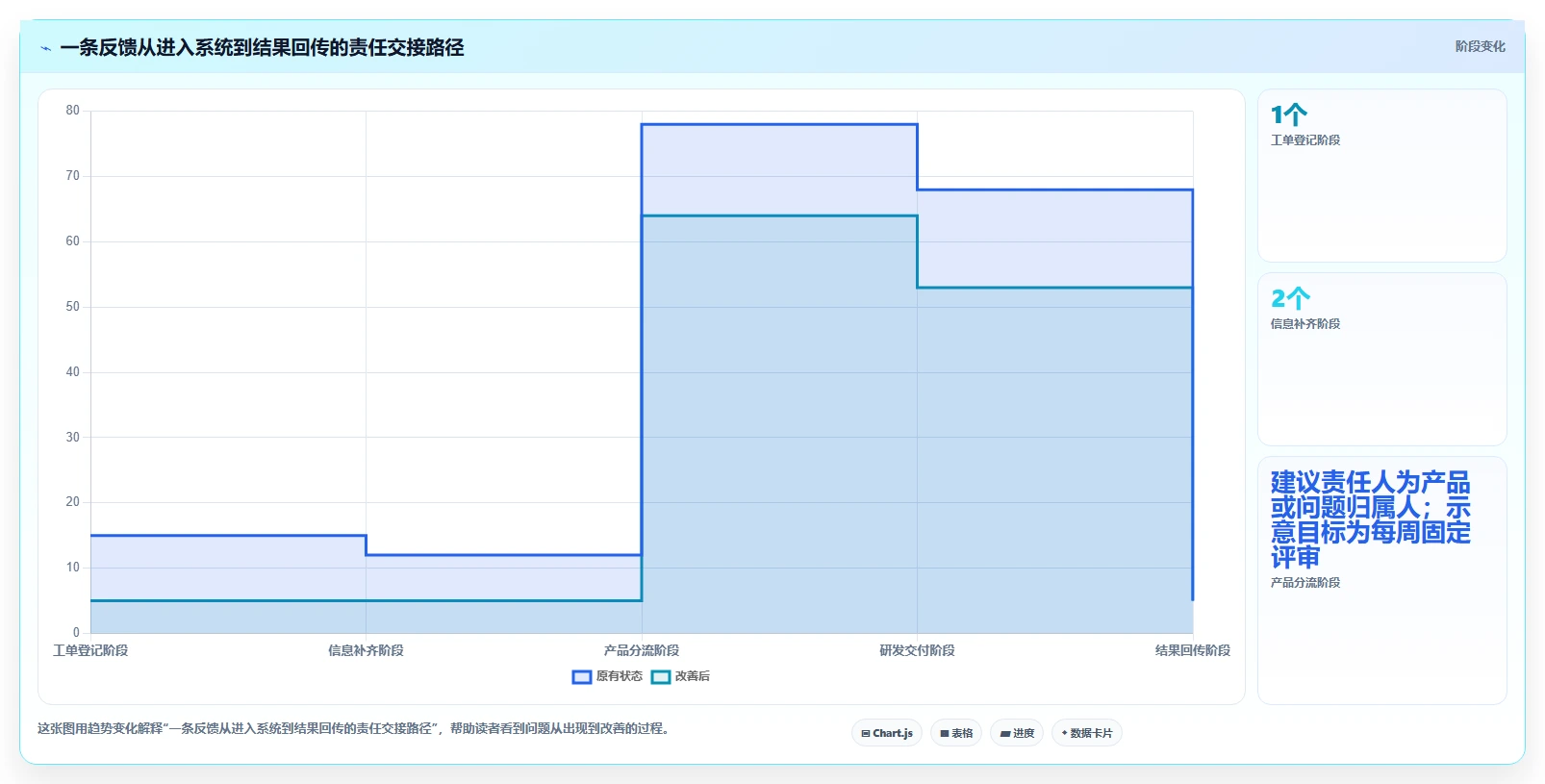The height and width of the screenshot is (784, 1545).
Task: Click the 信息补齐阶段 x-axis label
Action: coord(366,650)
